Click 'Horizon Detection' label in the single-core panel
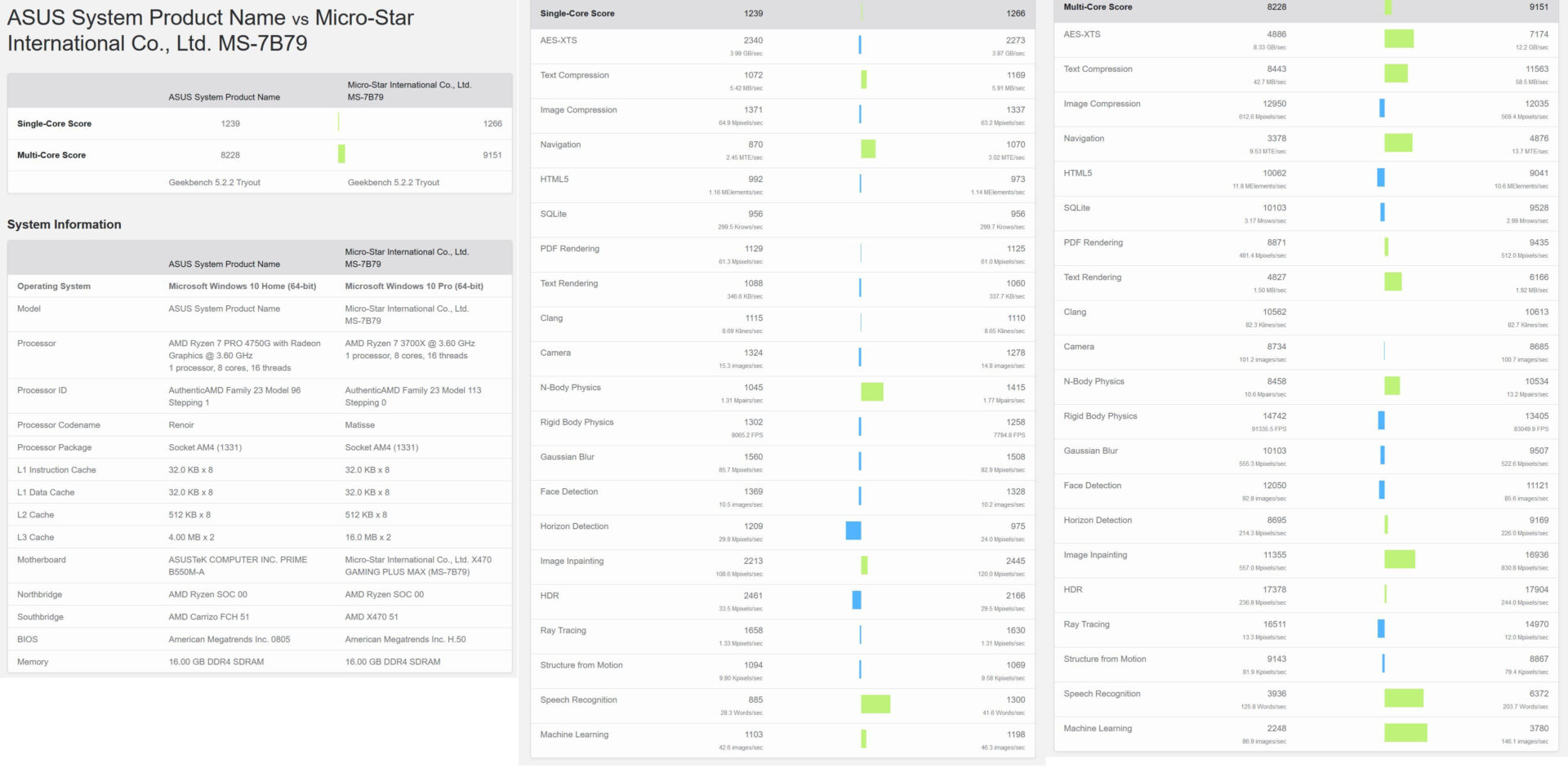Viewport: 1568px width, 768px height. pyautogui.click(x=574, y=526)
